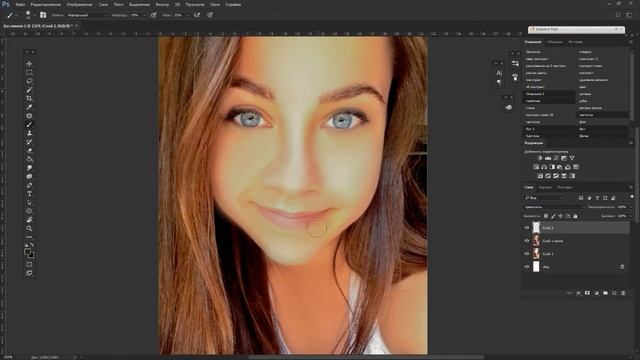Select the Eyedropper tool
Viewport: 640px width, 360px height.
[29, 107]
